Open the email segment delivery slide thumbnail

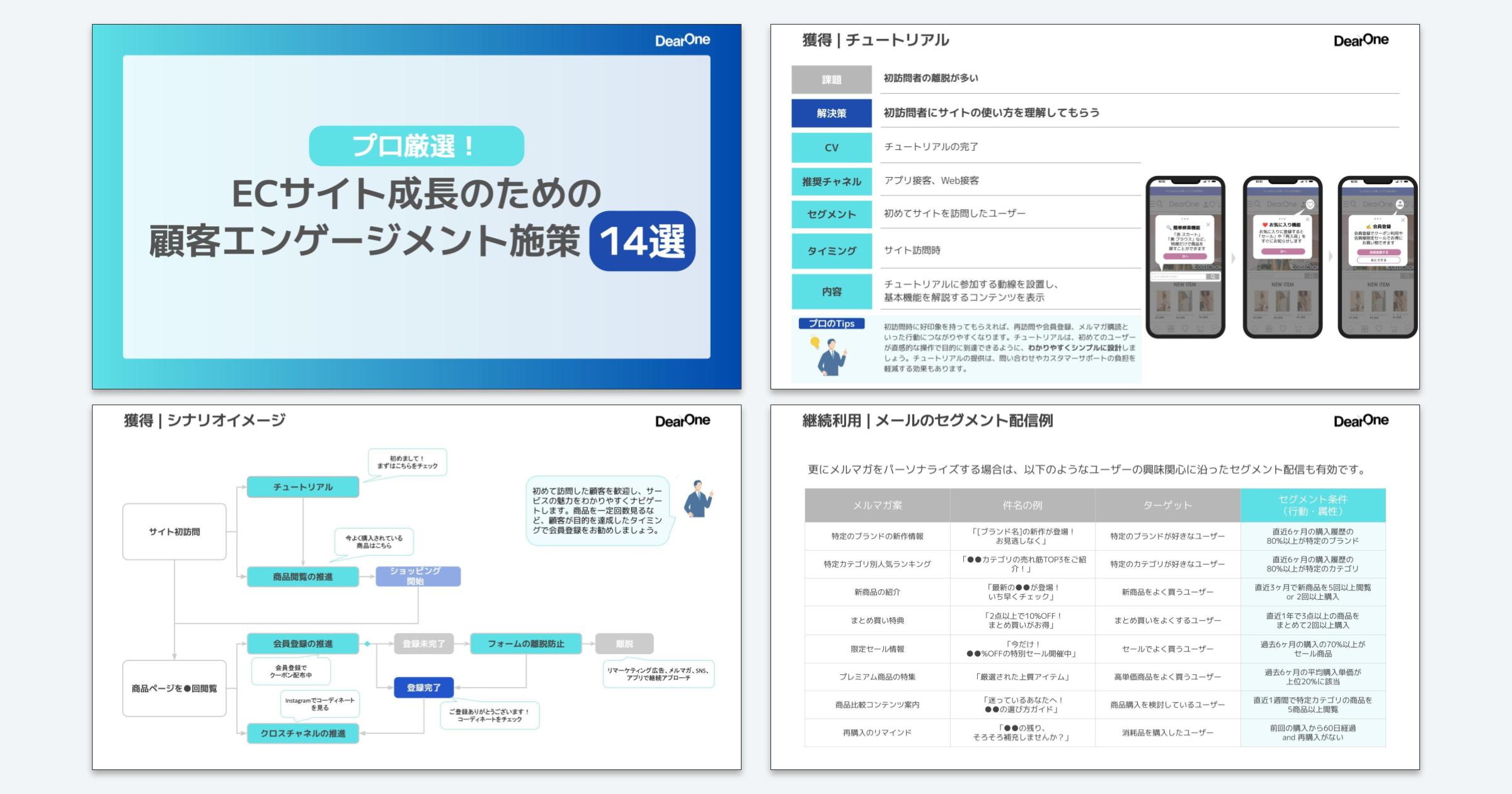(x=1094, y=587)
